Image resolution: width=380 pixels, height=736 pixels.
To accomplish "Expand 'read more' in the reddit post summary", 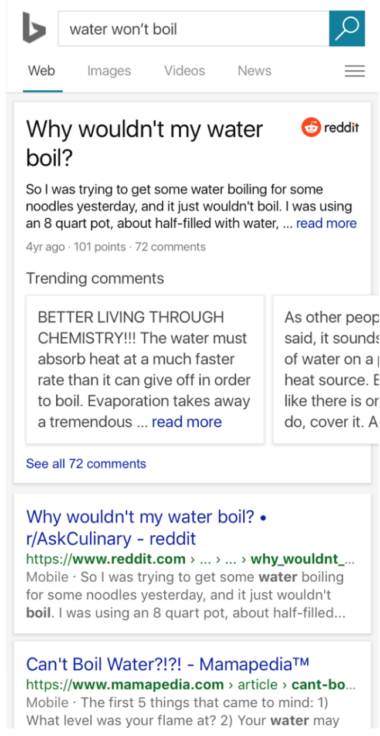I will (x=326, y=223).
